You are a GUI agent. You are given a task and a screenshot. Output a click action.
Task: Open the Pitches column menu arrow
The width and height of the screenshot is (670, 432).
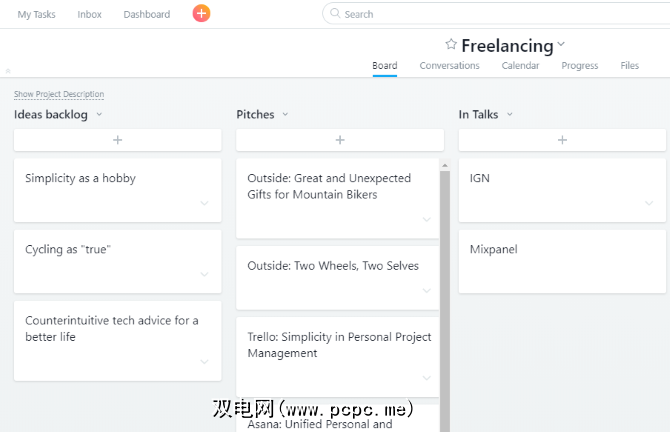(285, 115)
